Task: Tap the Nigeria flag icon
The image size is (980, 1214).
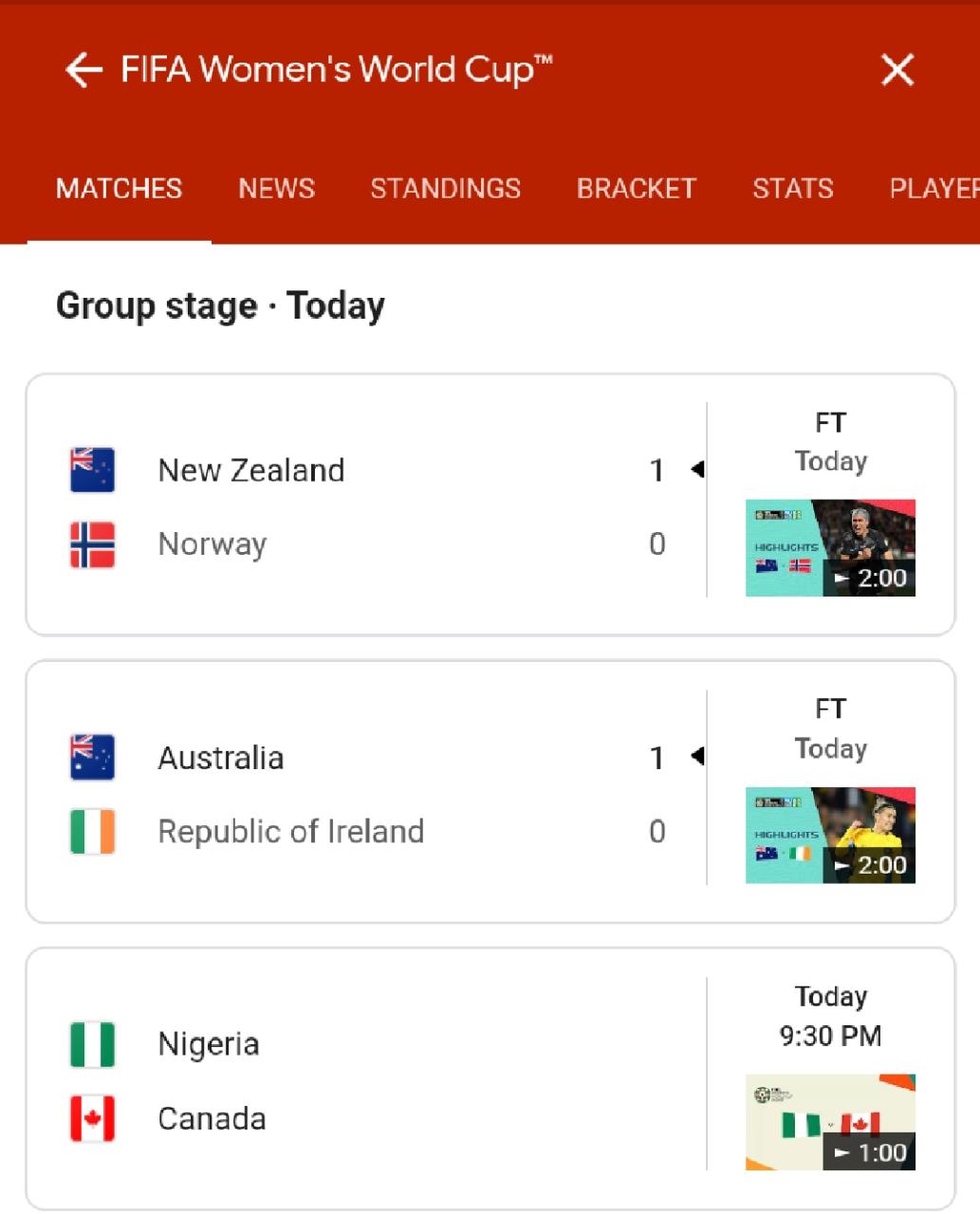Action: pos(93,1044)
